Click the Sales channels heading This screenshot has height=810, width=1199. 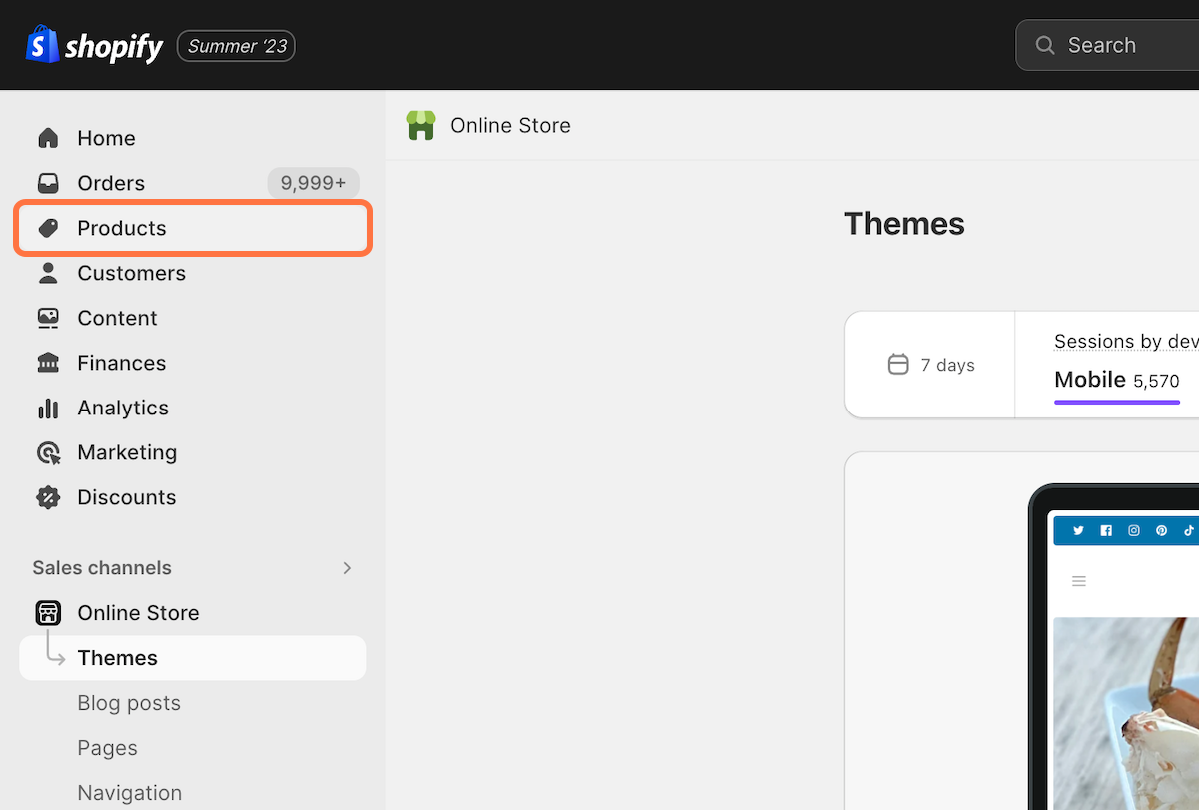pos(102,568)
